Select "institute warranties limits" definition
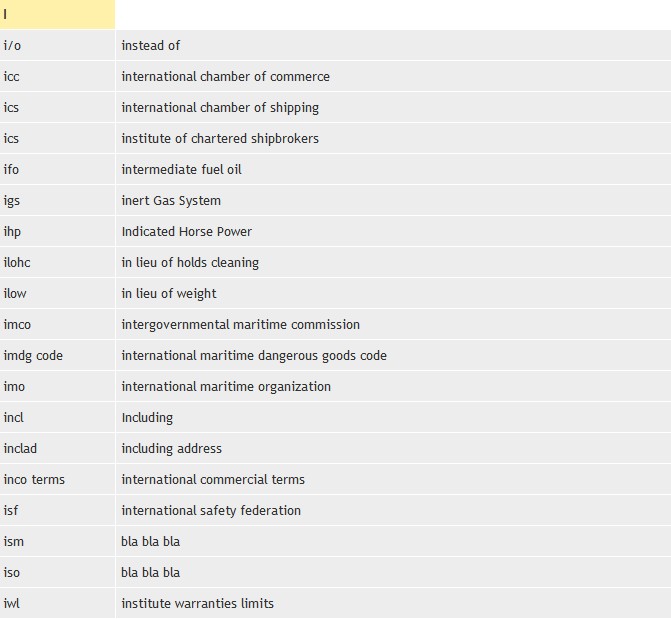This screenshot has height=619, width=671. pos(197,603)
